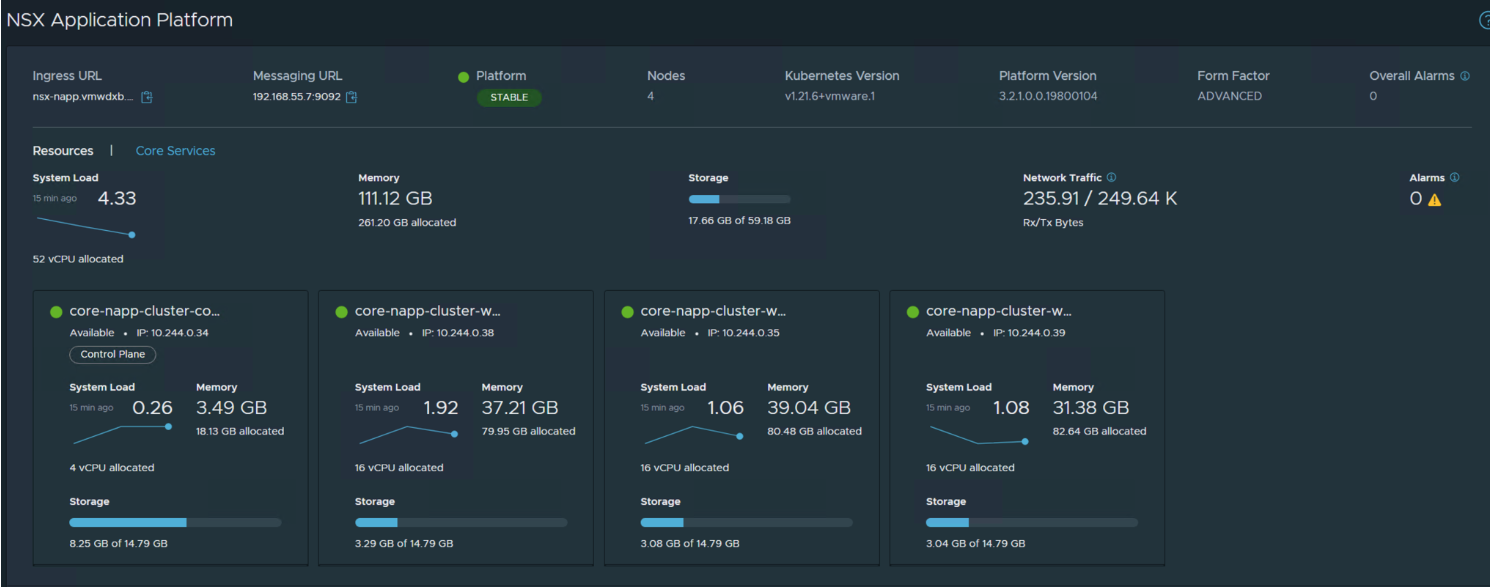Image resolution: width=1490 pixels, height=588 pixels.
Task: Click the ADVANCED form factor value
Action: [1229, 97]
